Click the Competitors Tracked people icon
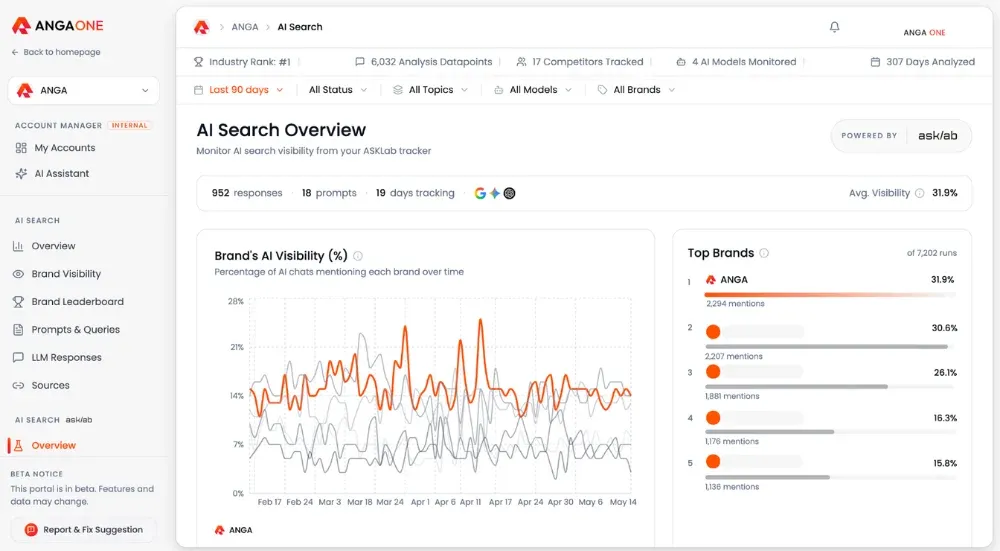This screenshot has width=1000, height=551. 521,62
